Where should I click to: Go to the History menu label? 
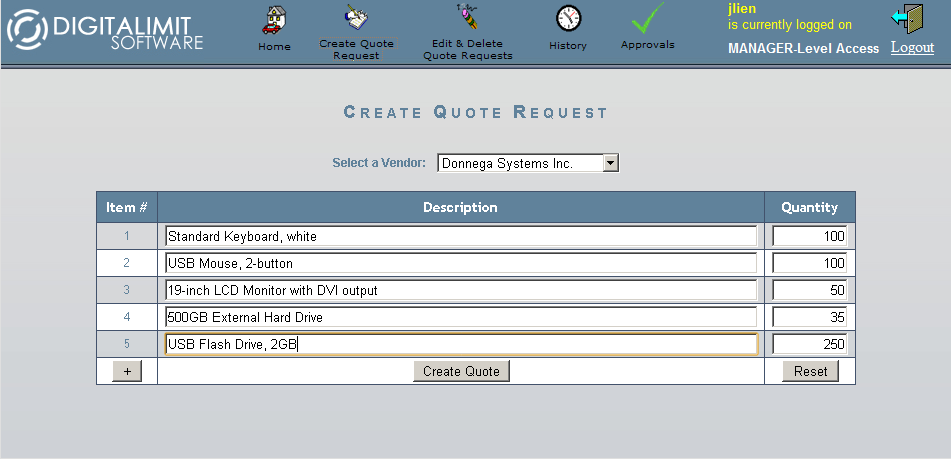[x=568, y=45]
